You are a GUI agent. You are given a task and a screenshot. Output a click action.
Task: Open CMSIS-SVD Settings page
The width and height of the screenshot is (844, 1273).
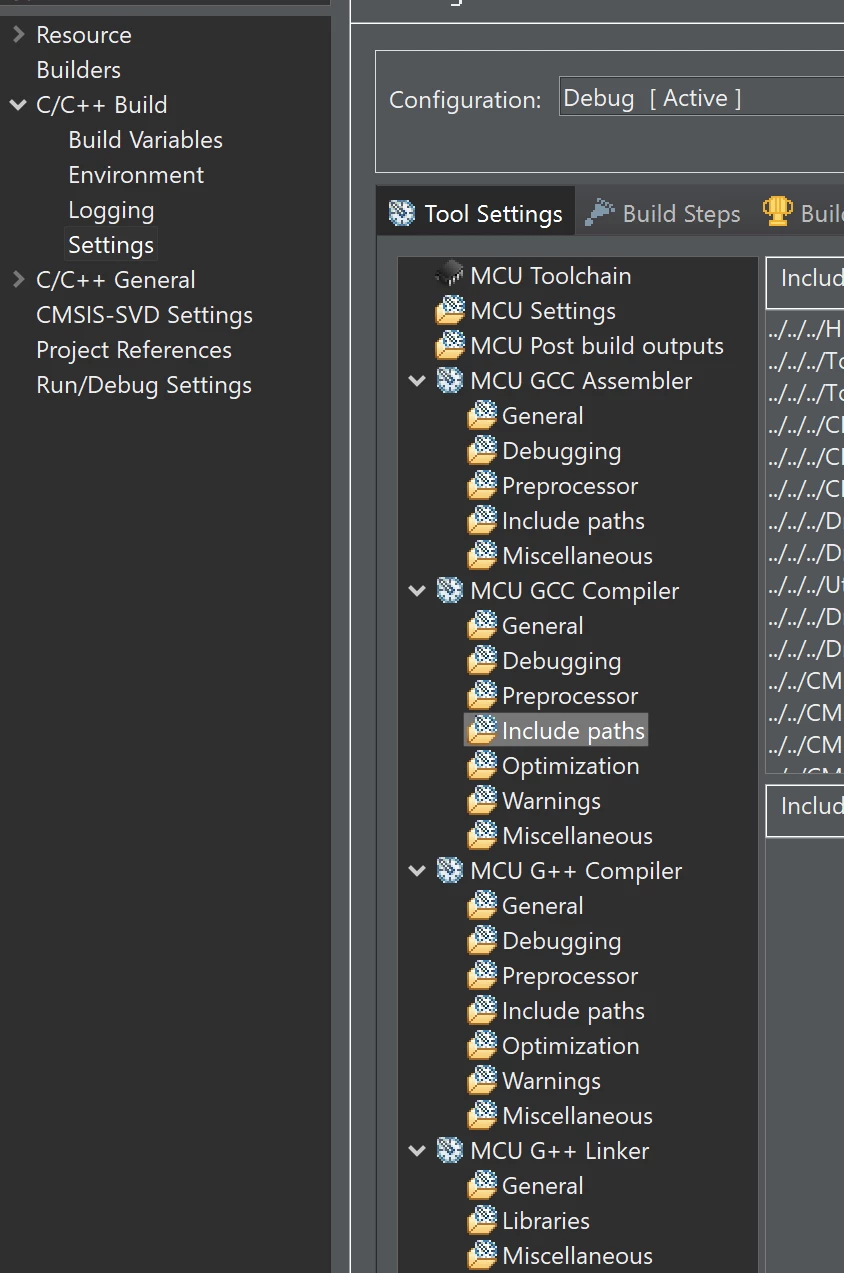144,315
